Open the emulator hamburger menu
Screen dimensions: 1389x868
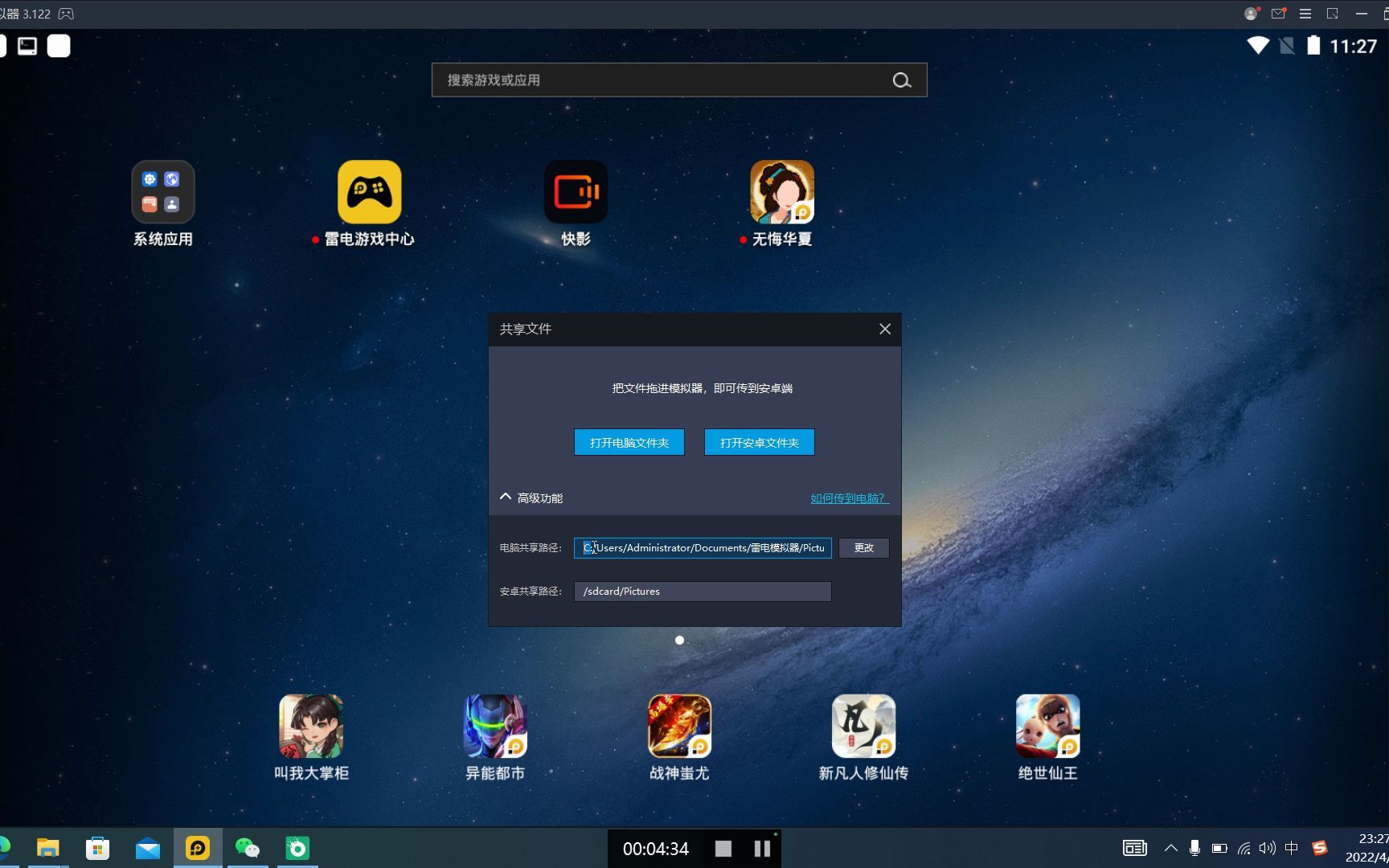coord(1305,14)
